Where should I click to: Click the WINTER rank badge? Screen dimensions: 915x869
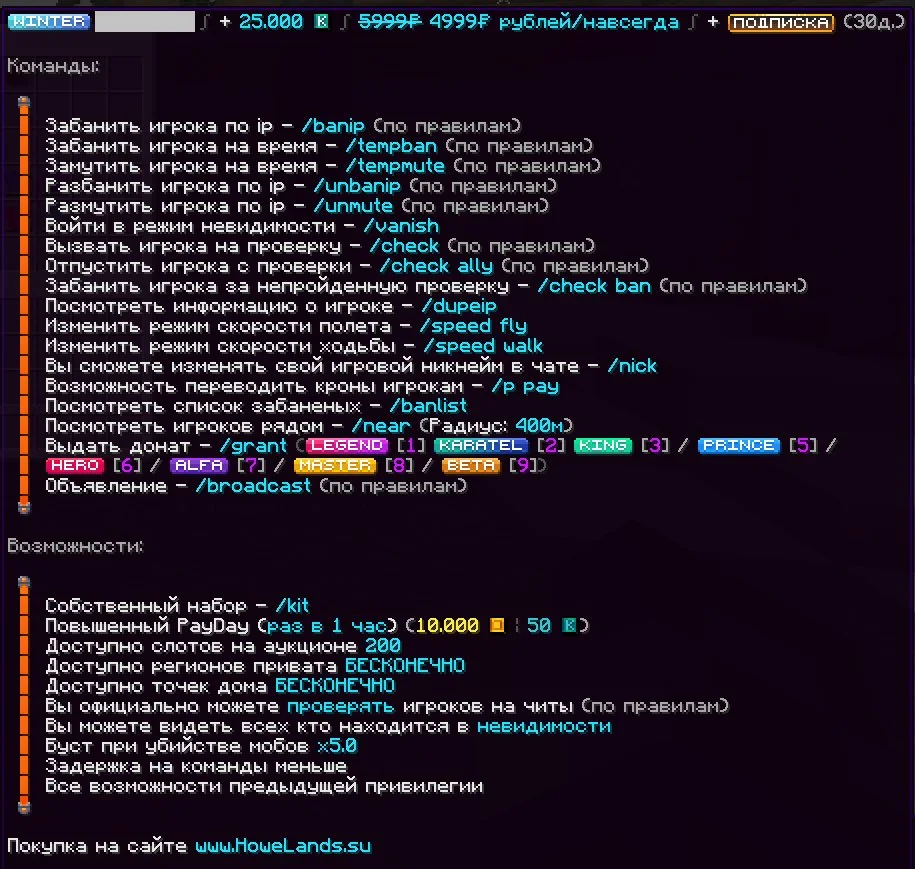pyautogui.click(x=48, y=22)
